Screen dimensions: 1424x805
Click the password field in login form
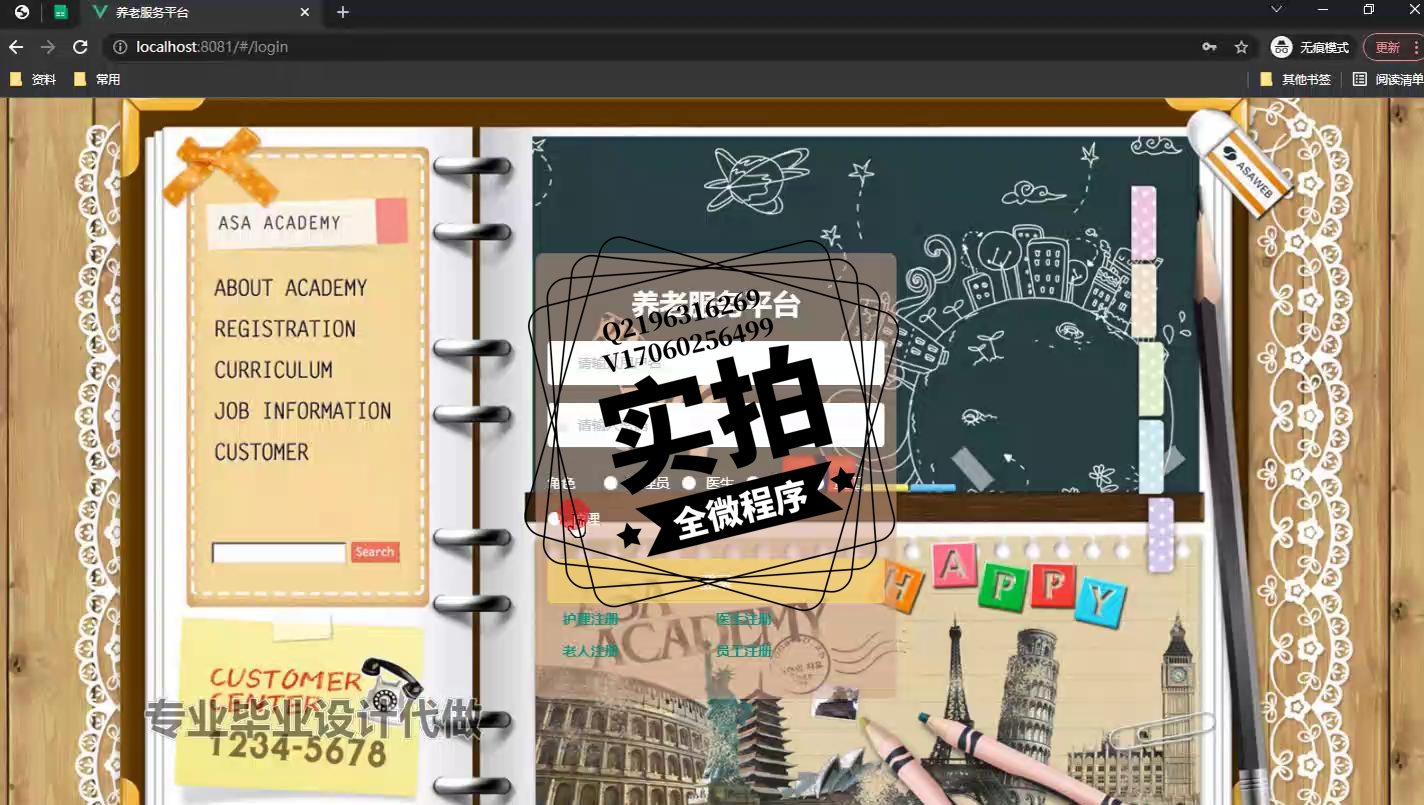click(x=716, y=425)
